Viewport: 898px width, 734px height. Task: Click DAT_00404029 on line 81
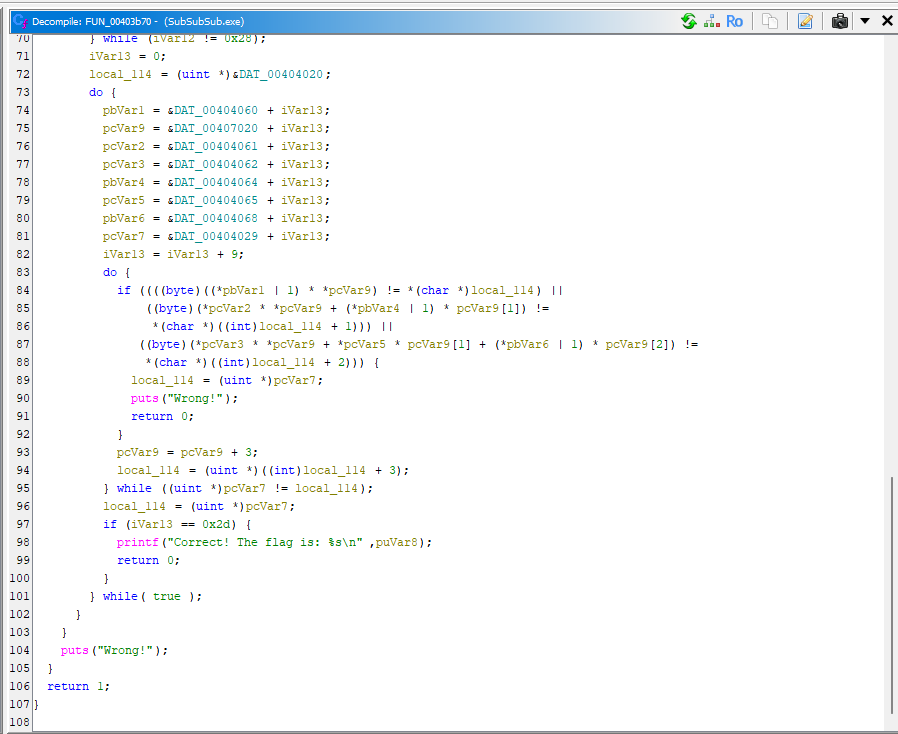[216, 236]
